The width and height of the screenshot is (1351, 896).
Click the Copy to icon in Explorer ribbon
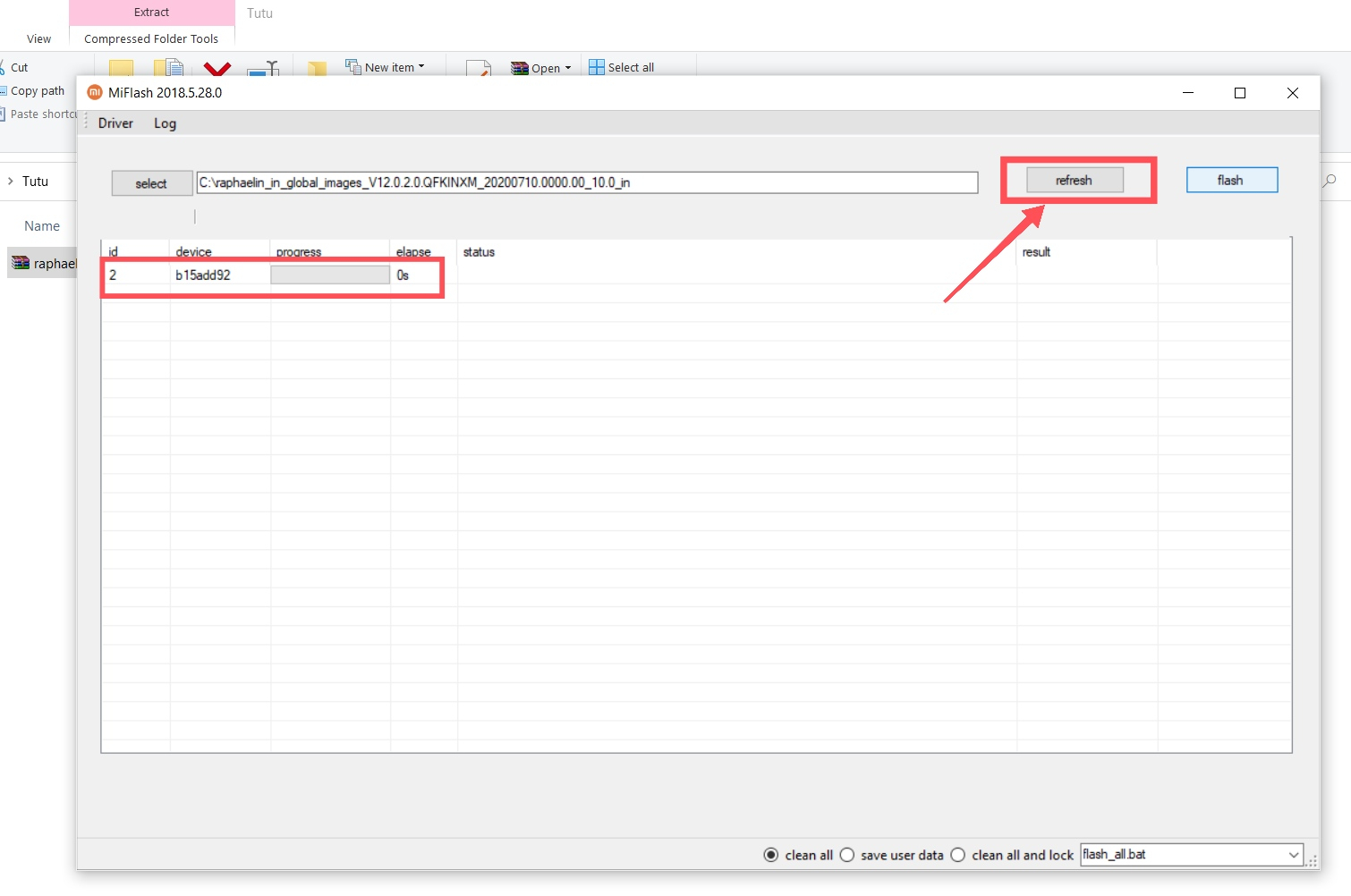point(168,67)
